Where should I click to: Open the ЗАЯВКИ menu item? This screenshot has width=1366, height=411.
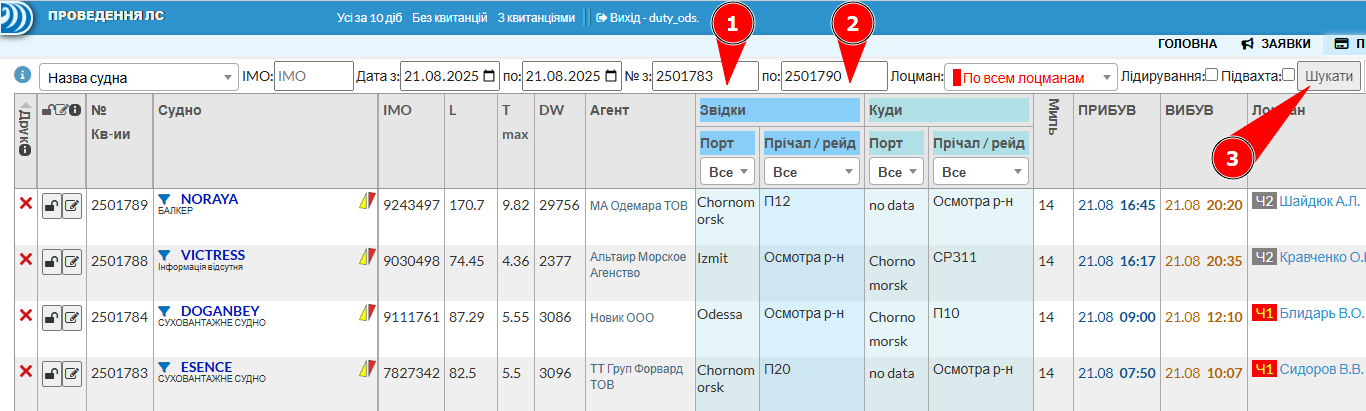pos(1275,44)
